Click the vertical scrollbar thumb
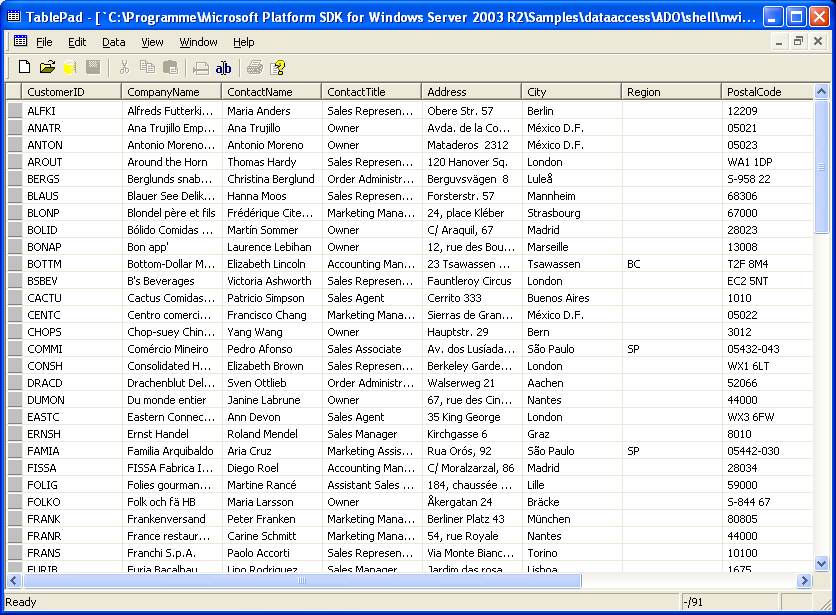Viewport: 836px width, 615px height. point(822,167)
